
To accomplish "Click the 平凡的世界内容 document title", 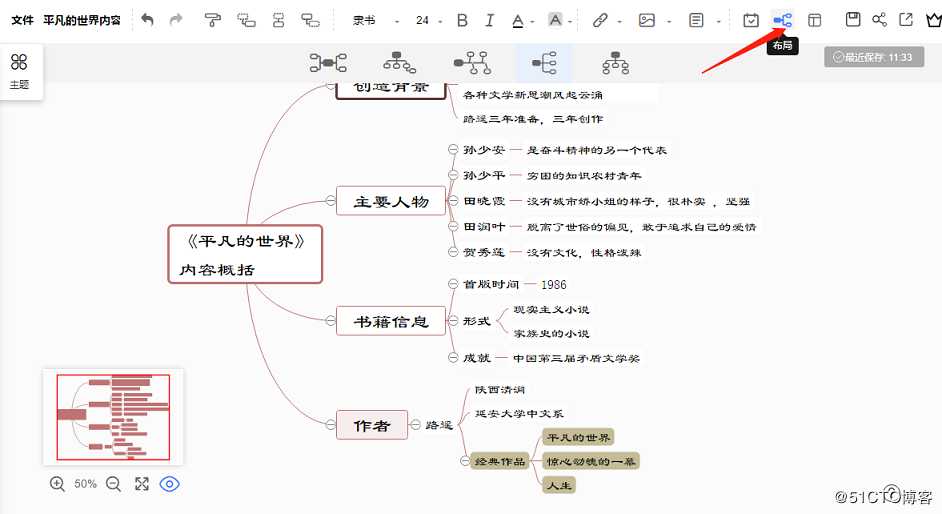I will [82, 20].
